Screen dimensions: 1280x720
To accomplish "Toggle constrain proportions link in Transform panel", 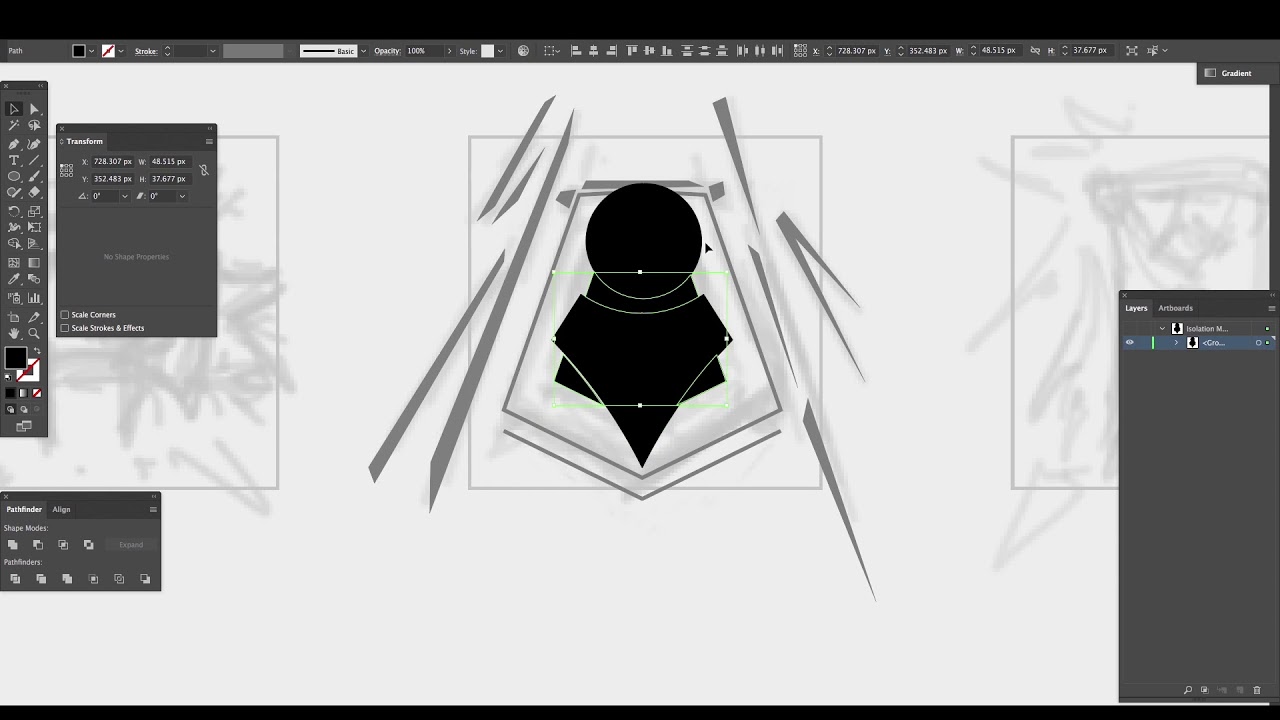I will point(204,170).
